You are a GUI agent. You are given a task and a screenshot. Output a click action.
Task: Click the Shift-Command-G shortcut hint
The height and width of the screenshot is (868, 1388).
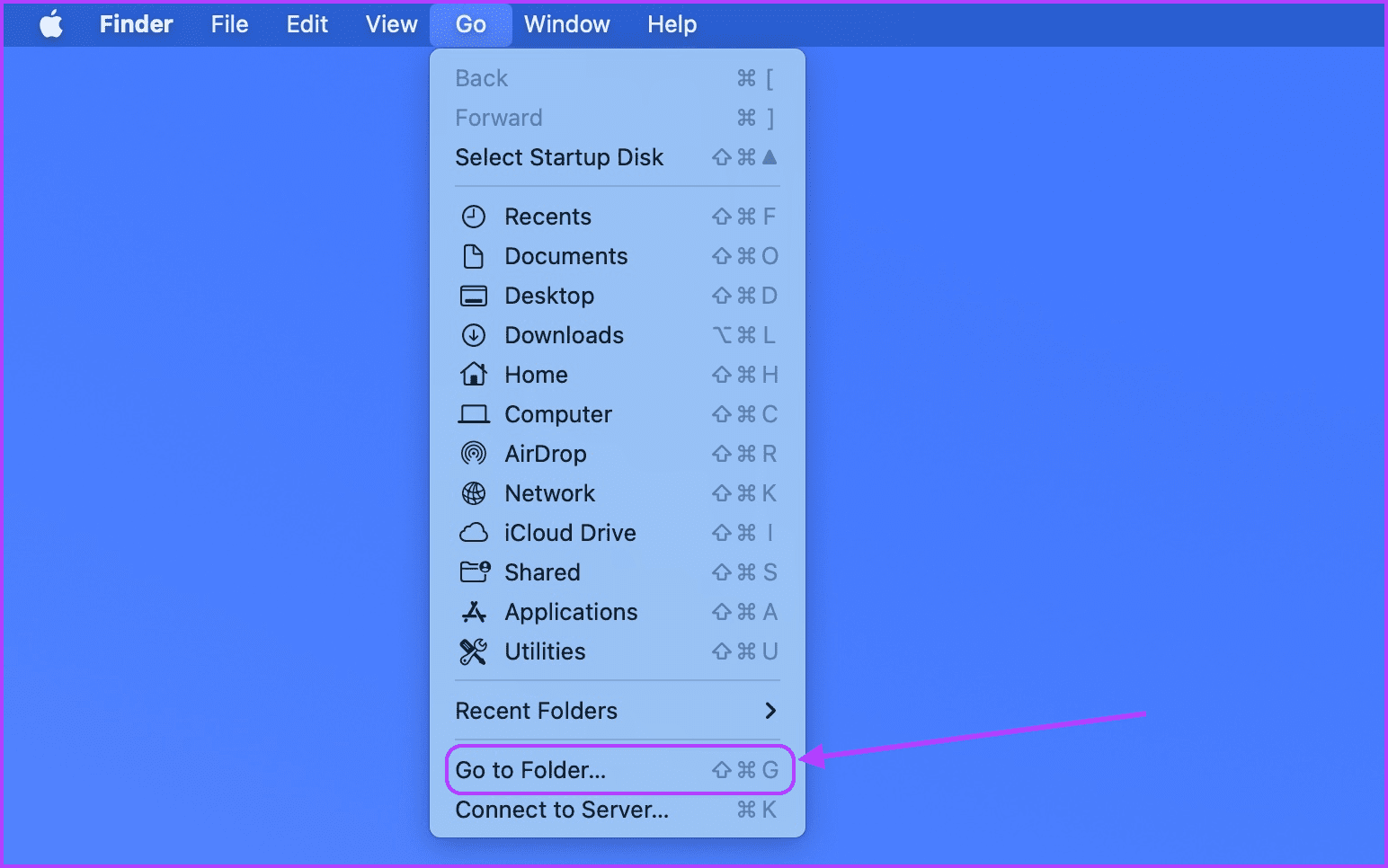(745, 770)
